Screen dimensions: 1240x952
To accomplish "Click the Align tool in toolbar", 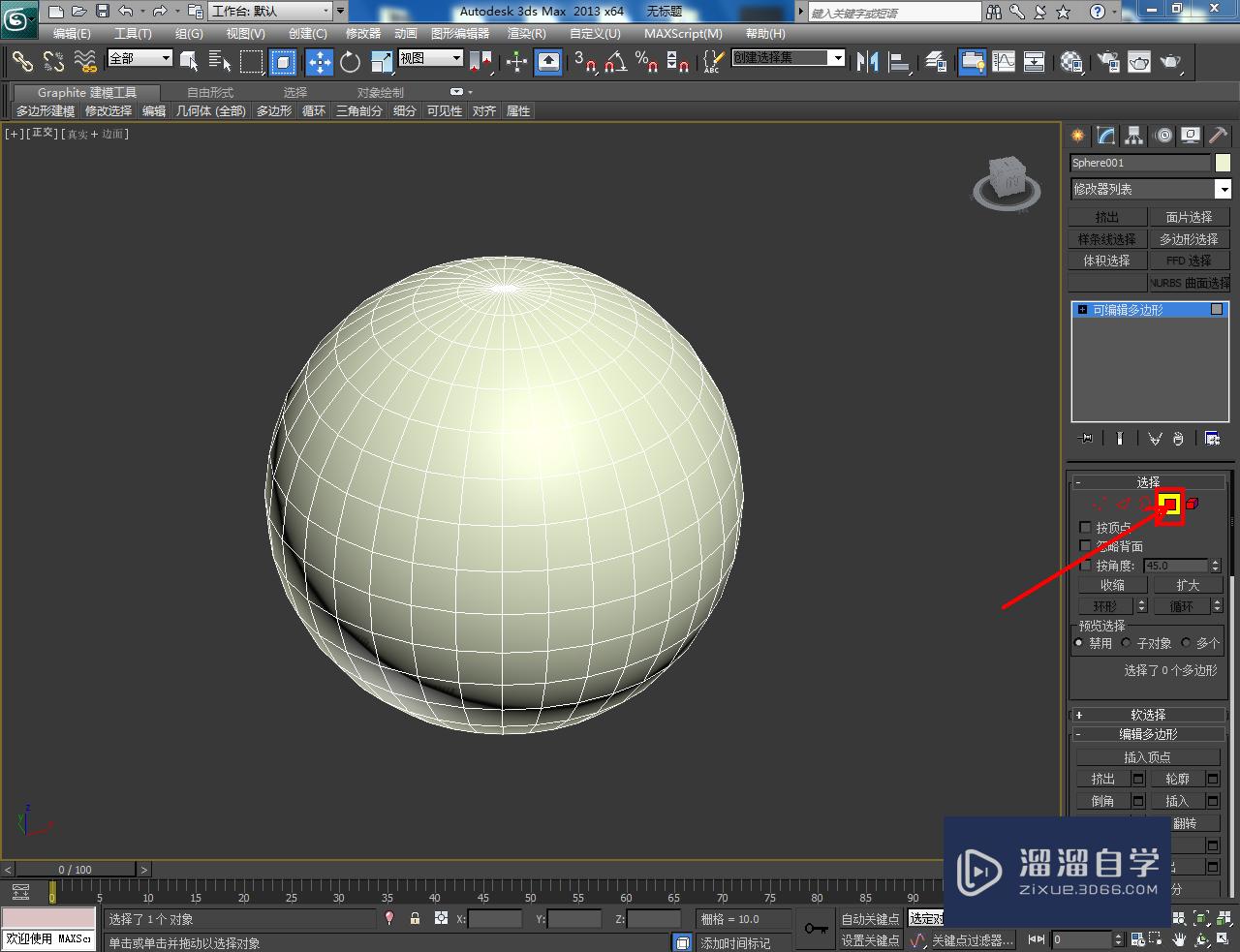I will (x=900, y=62).
